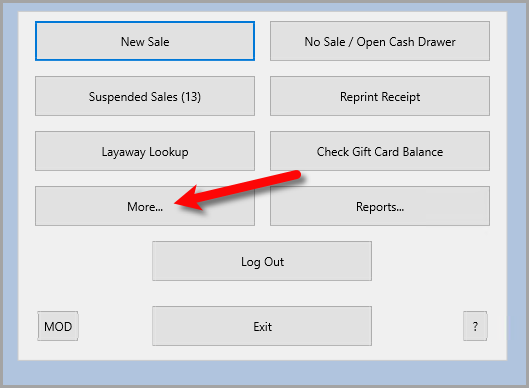The width and height of the screenshot is (529, 388).
Task: Select the No Sale / Open Cash Drawer option
Action: coord(380,41)
